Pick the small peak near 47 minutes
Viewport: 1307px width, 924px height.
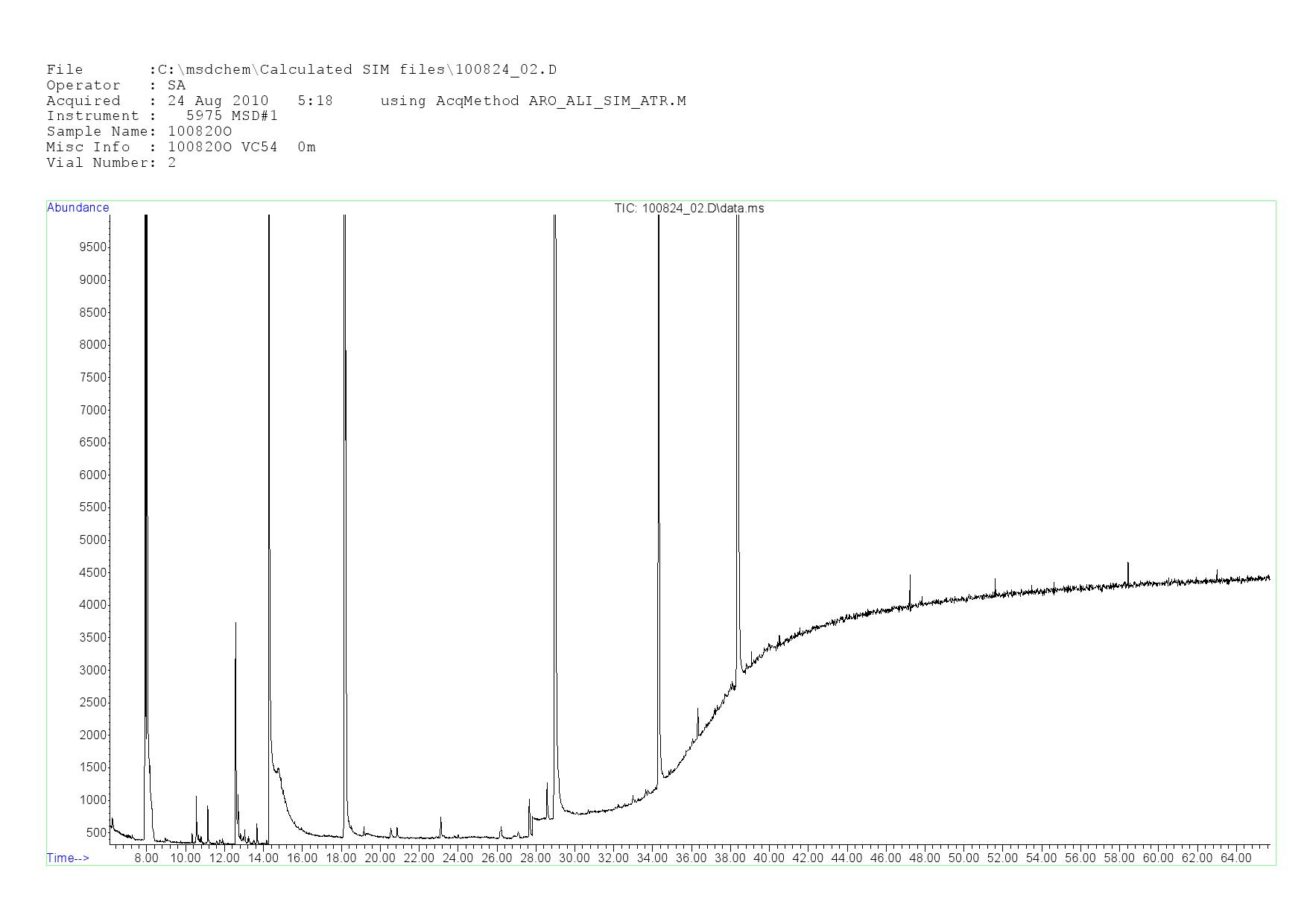[x=910, y=577]
